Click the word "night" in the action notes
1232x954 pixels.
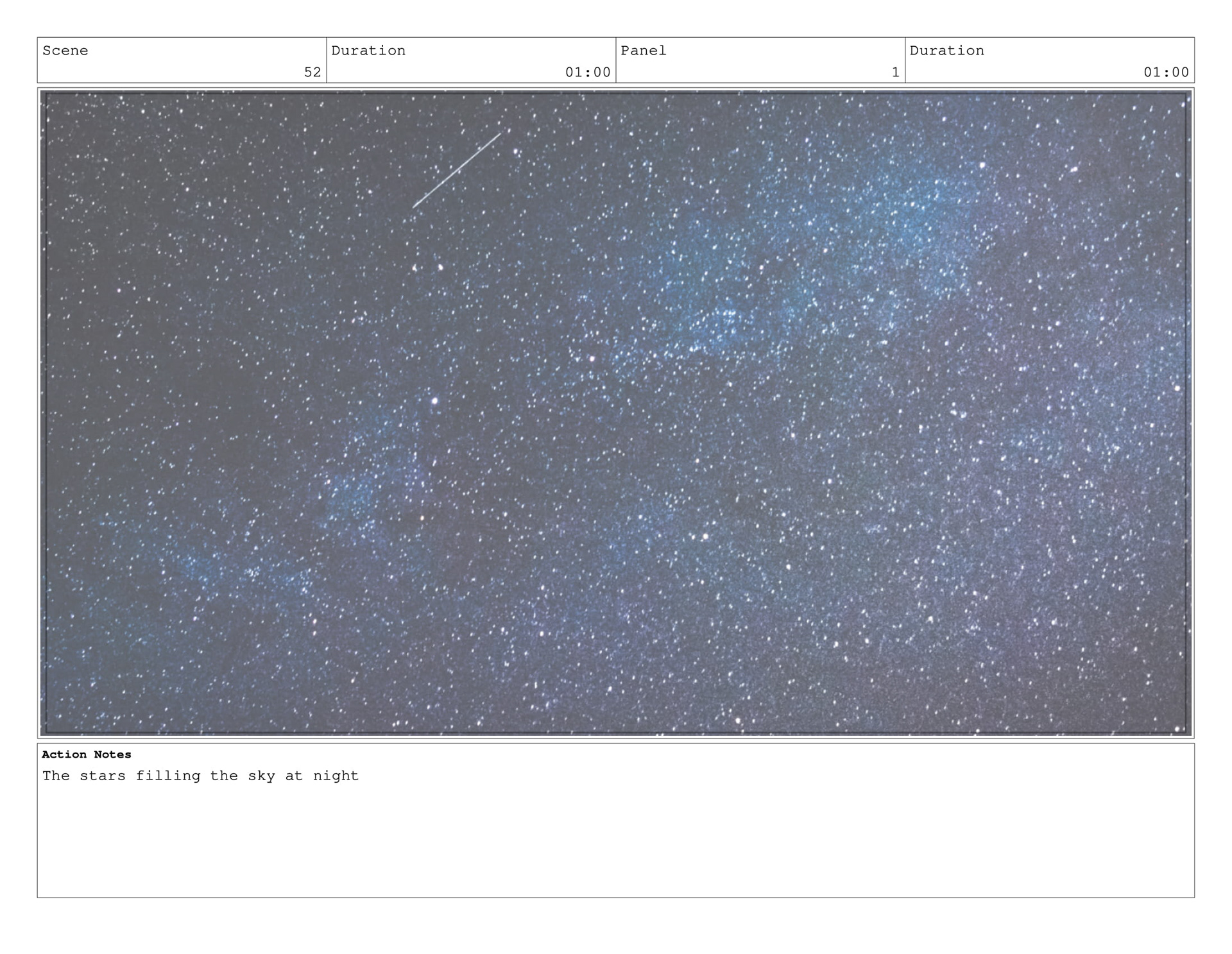(x=336, y=776)
